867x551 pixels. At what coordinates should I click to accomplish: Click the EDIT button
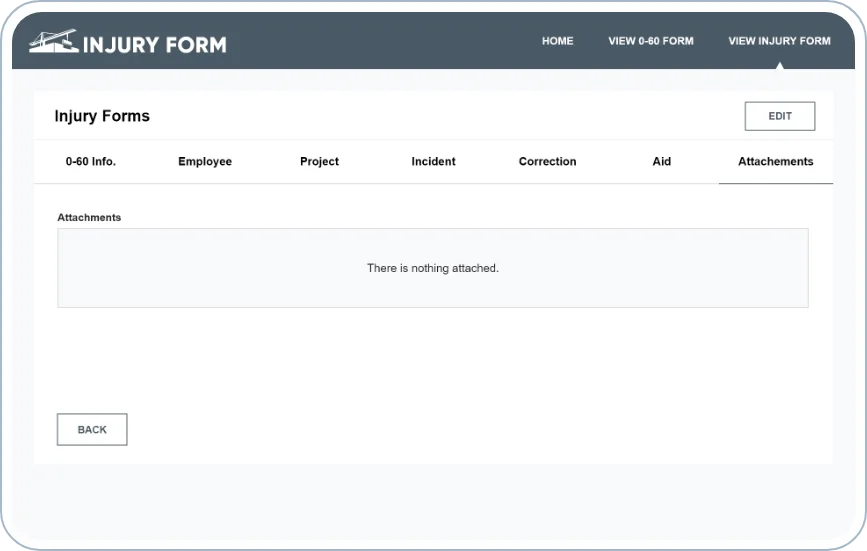pyautogui.click(x=780, y=116)
